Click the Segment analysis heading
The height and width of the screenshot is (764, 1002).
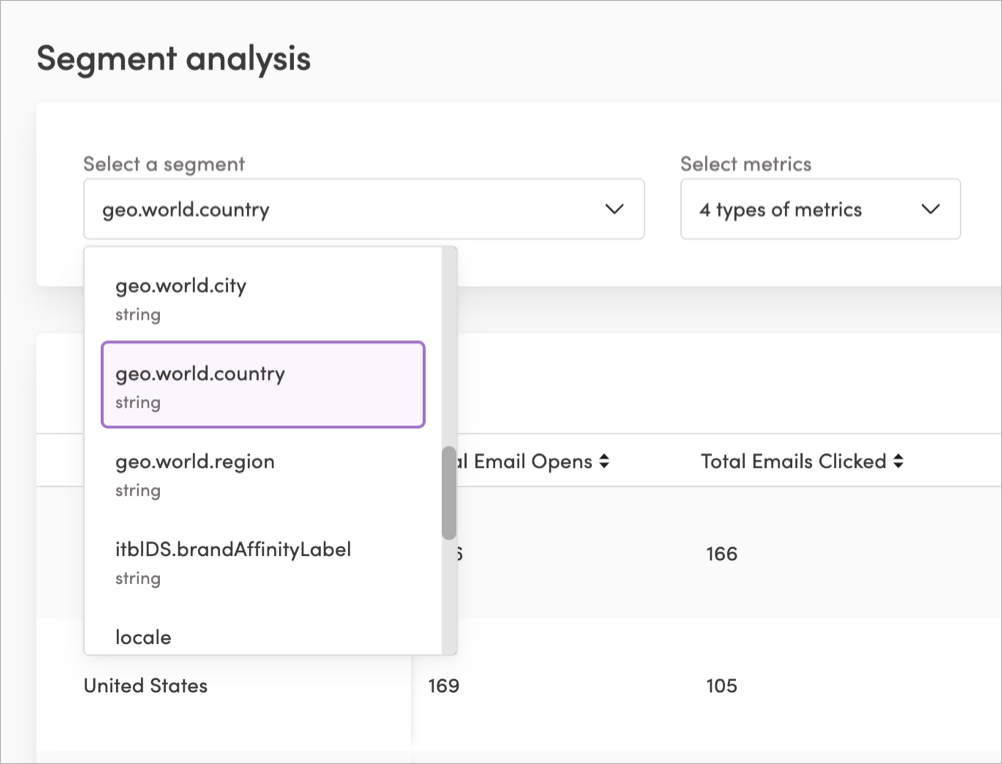point(173,58)
